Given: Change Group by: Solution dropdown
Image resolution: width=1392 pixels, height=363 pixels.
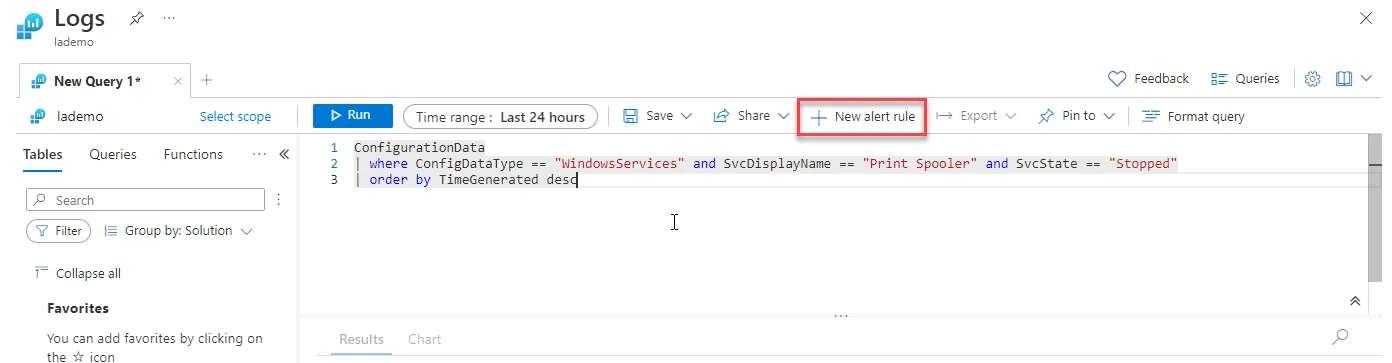Looking at the screenshot, I should point(178,231).
